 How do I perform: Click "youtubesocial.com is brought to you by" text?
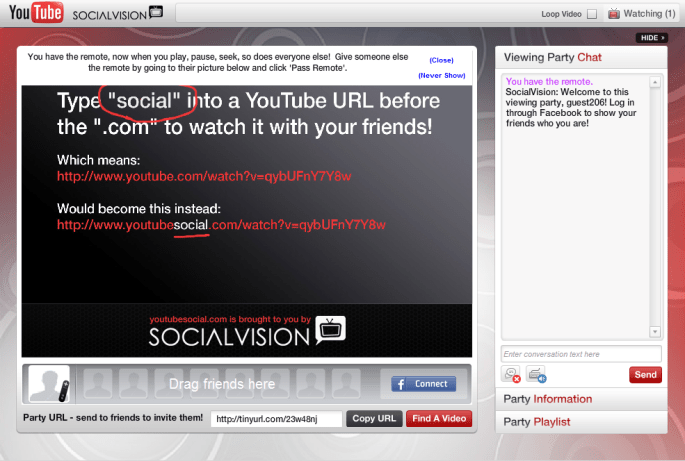point(230,319)
